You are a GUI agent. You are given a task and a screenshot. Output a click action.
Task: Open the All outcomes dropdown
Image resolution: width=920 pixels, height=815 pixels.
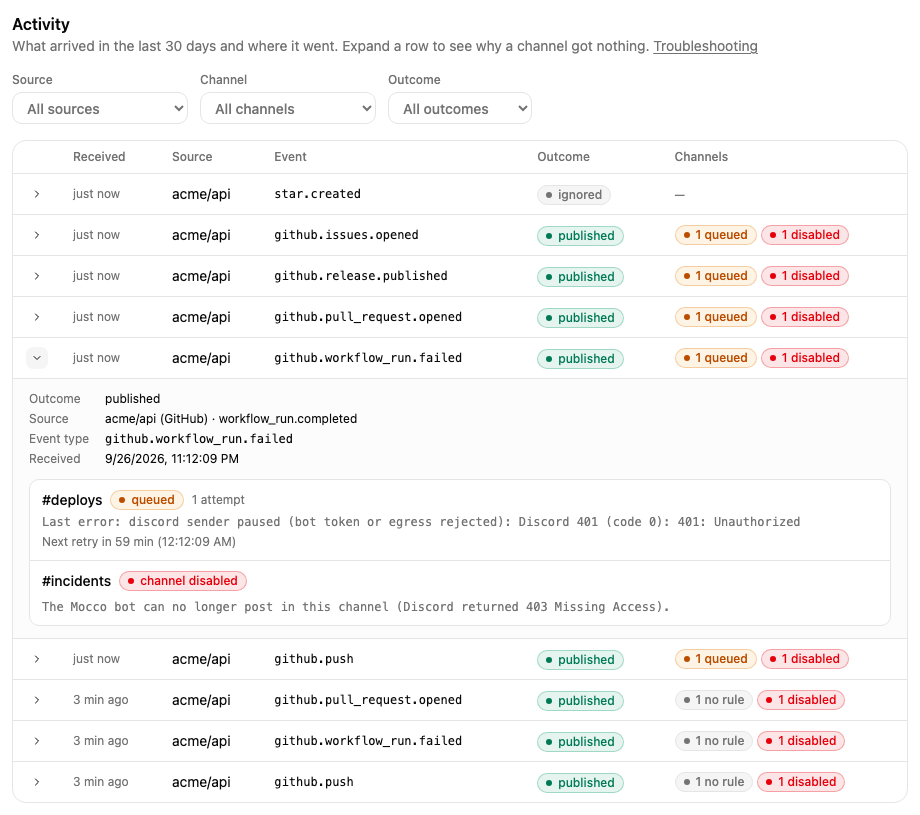pos(460,109)
